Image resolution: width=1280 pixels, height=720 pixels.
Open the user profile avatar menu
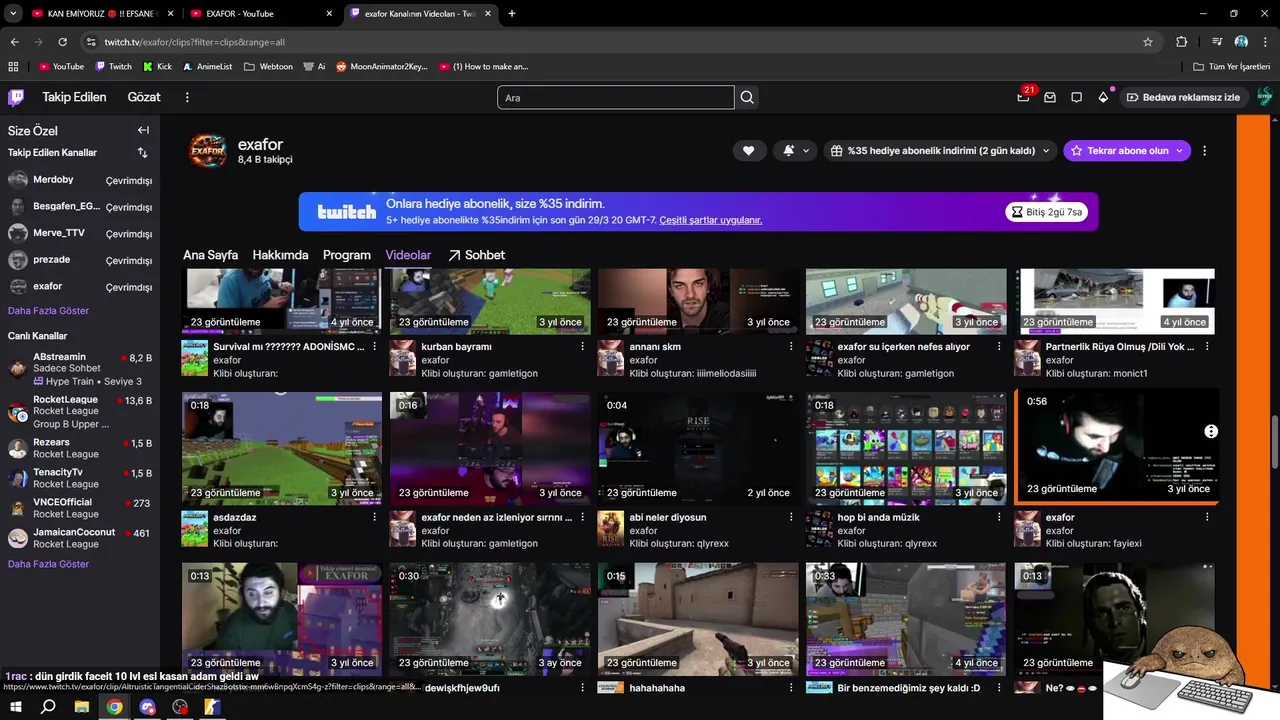point(1264,97)
